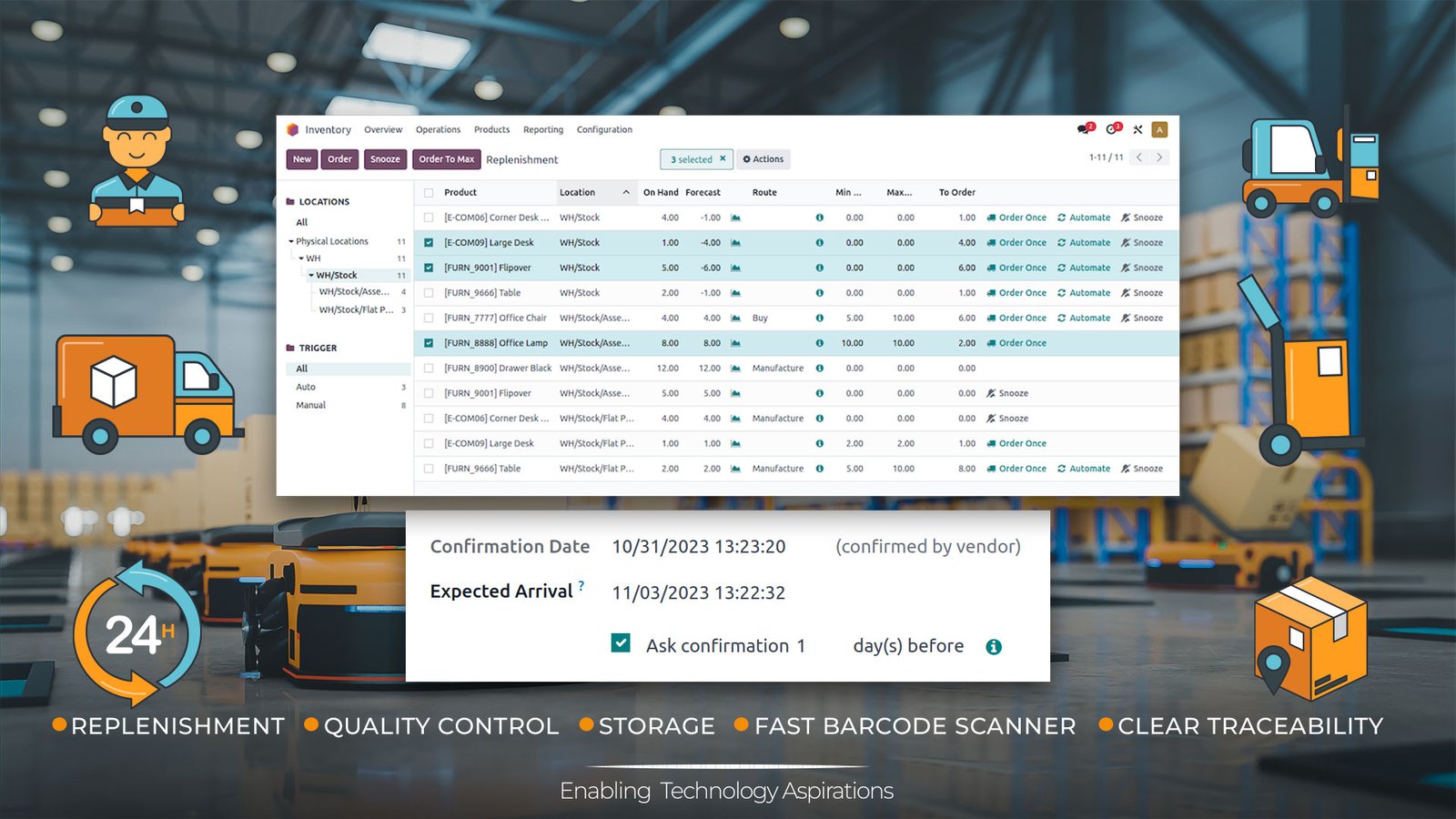Select the [FURN_9666] Table WH/Stock checkbox
Screen dimensions: 1456x819
(x=429, y=293)
